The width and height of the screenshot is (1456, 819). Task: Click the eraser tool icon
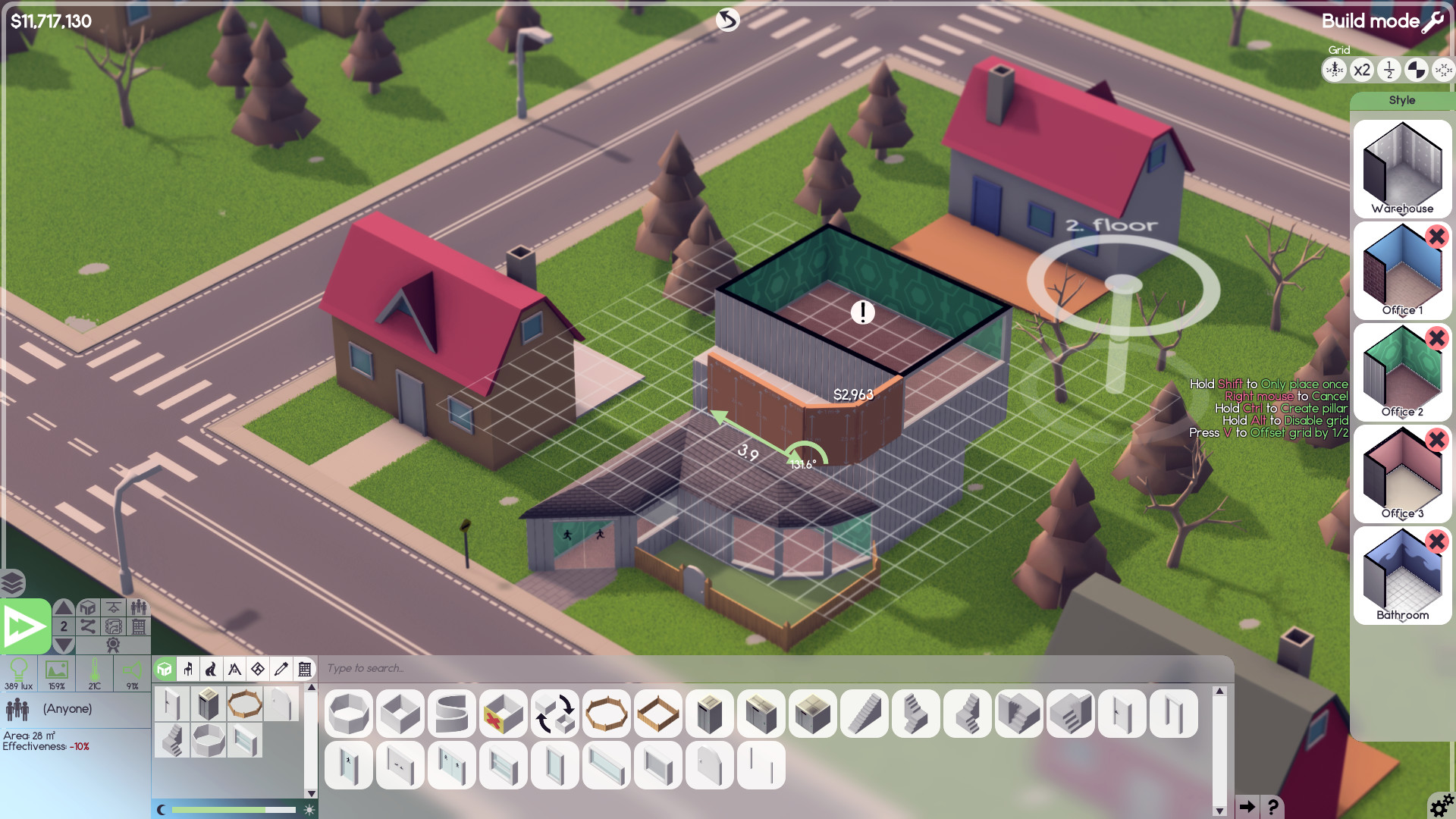pos(281,668)
